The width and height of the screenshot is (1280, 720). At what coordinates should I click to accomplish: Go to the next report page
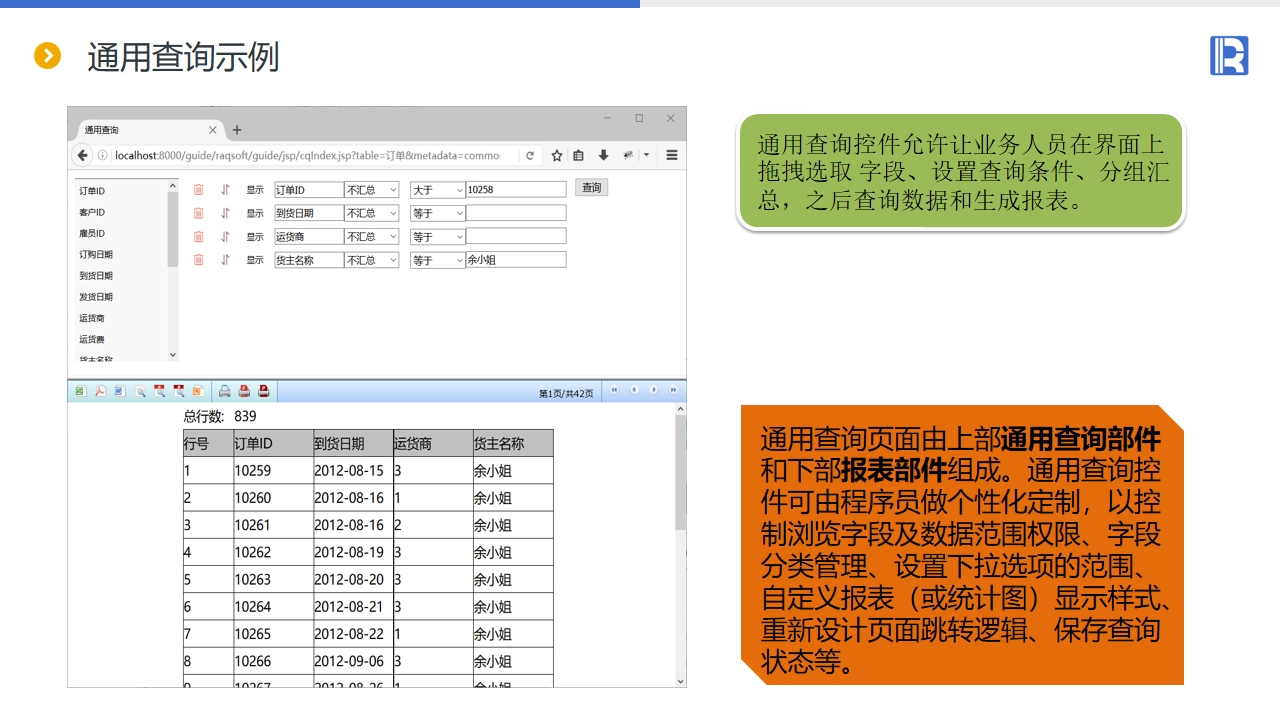tap(654, 390)
